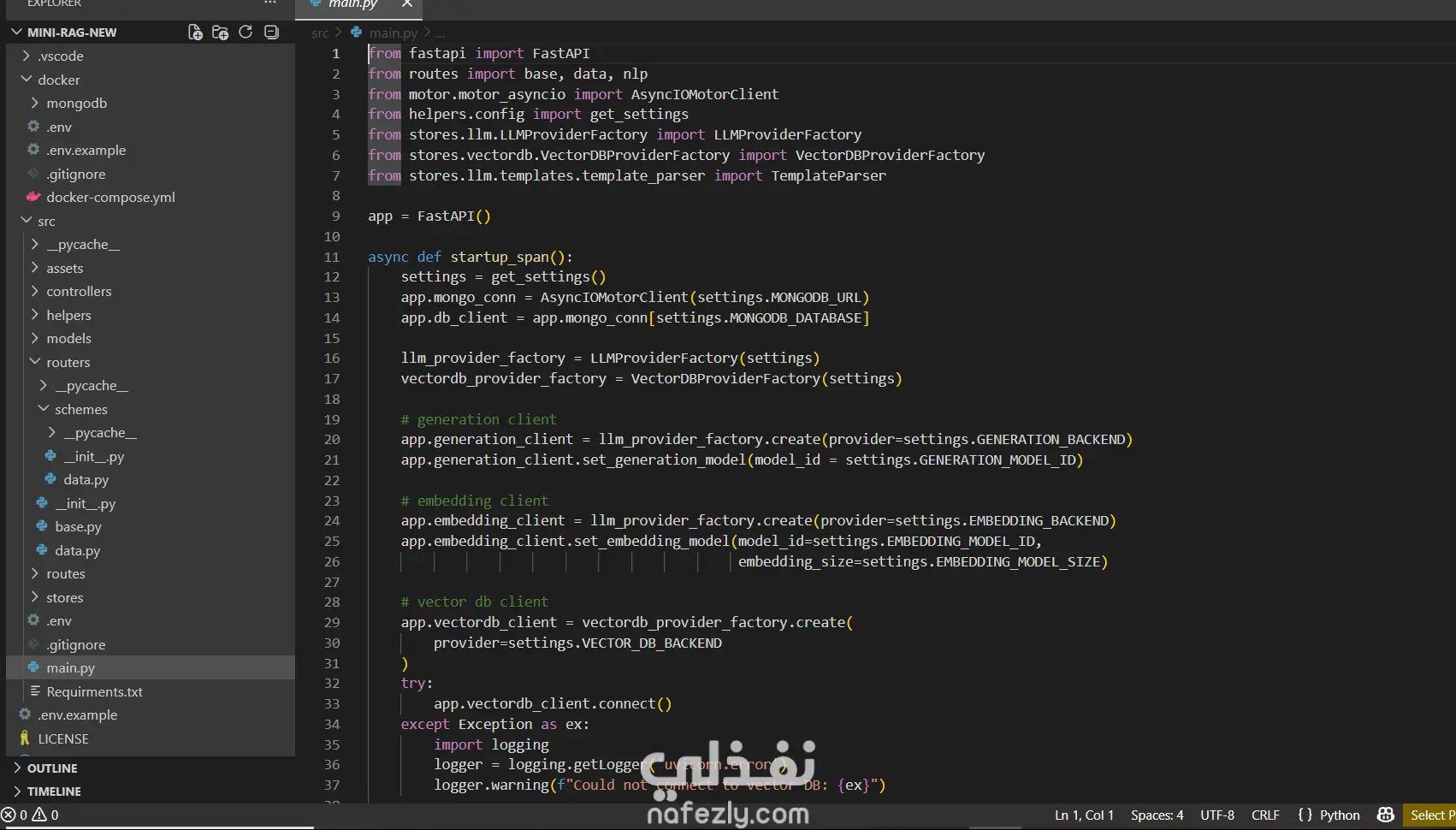Click the gear icon of .env in docker
Image resolution: width=1456 pixels, height=830 pixels.
click(33, 127)
